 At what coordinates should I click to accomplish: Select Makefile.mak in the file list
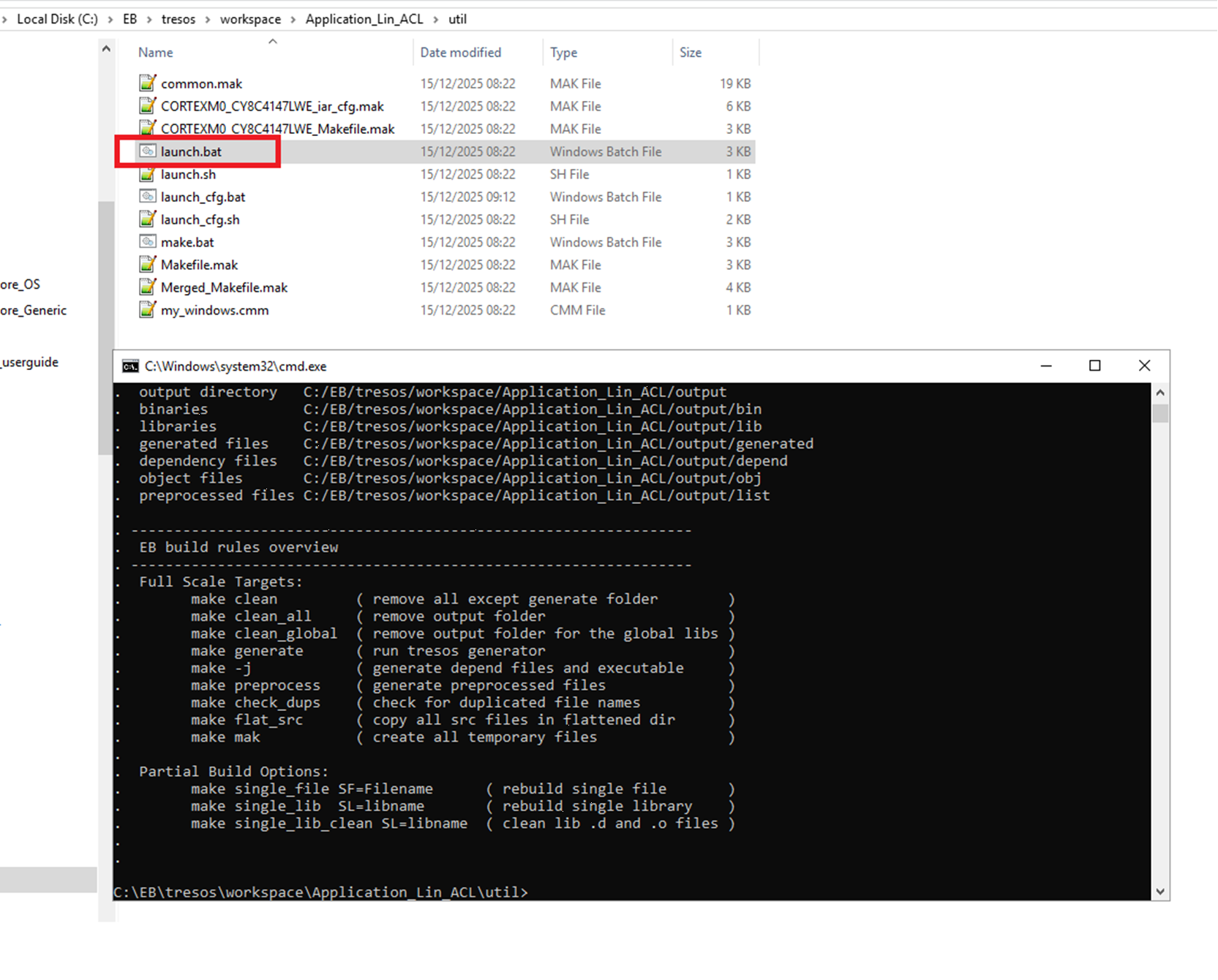[199, 265]
